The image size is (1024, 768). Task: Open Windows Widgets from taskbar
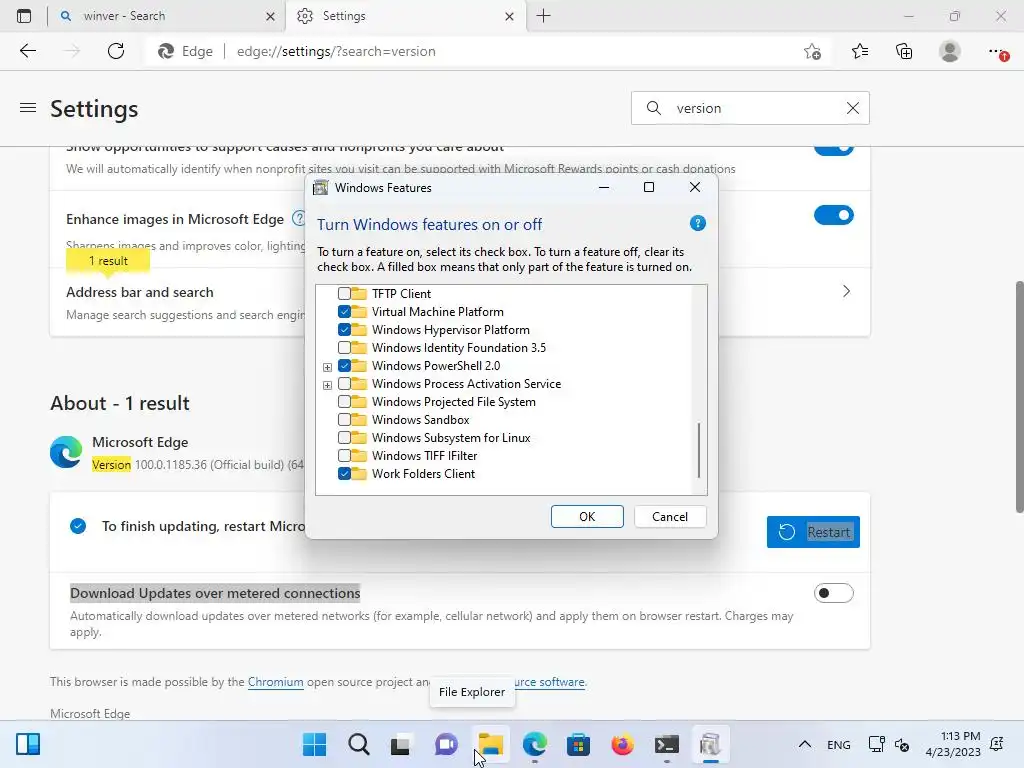point(28,744)
